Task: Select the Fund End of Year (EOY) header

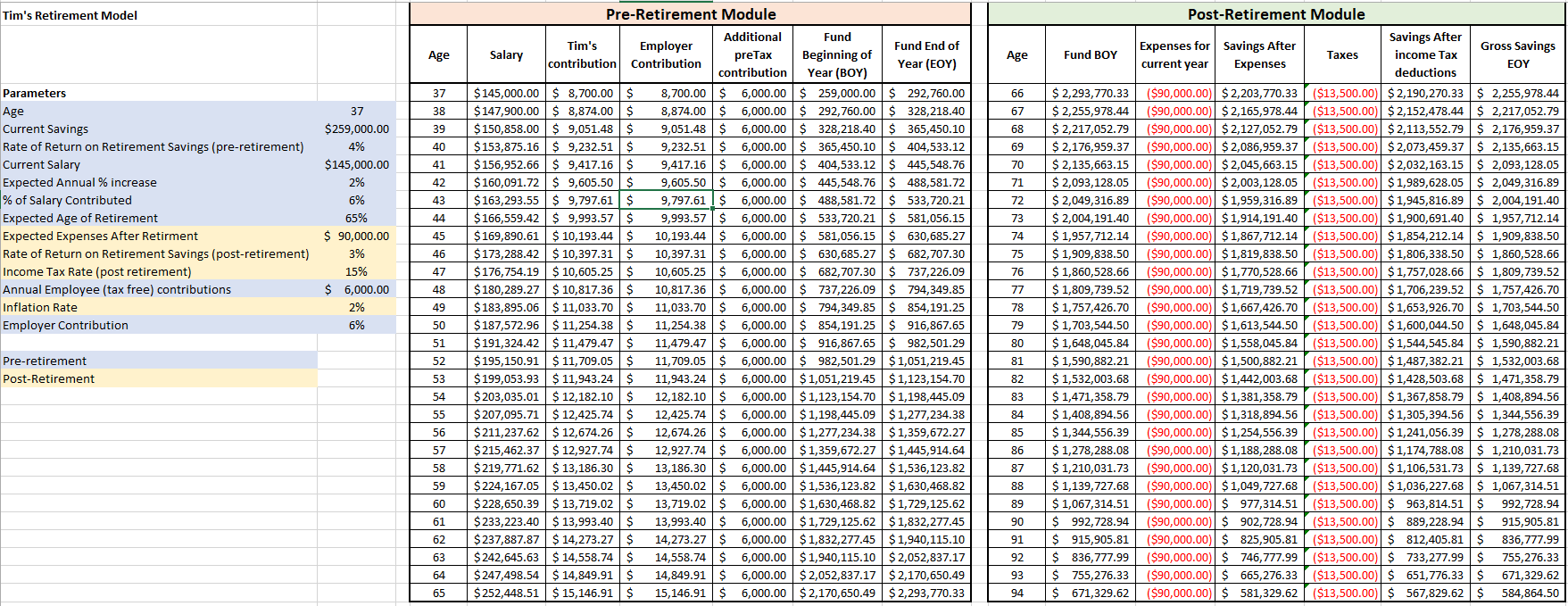Action: point(926,54)
